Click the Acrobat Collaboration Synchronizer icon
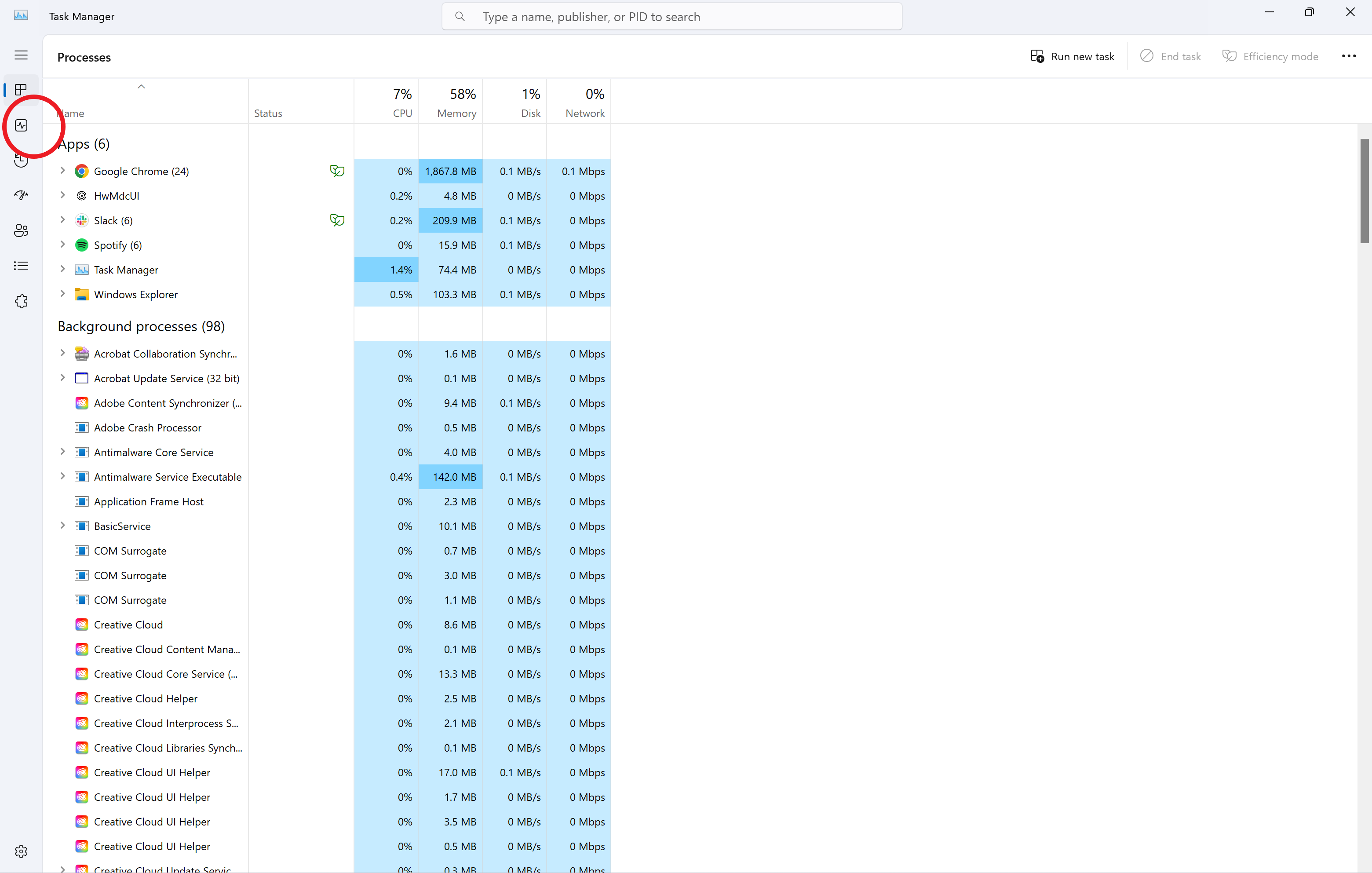Image resolution: width=1372 pixels, height=873 pixels. pos(82,354)
